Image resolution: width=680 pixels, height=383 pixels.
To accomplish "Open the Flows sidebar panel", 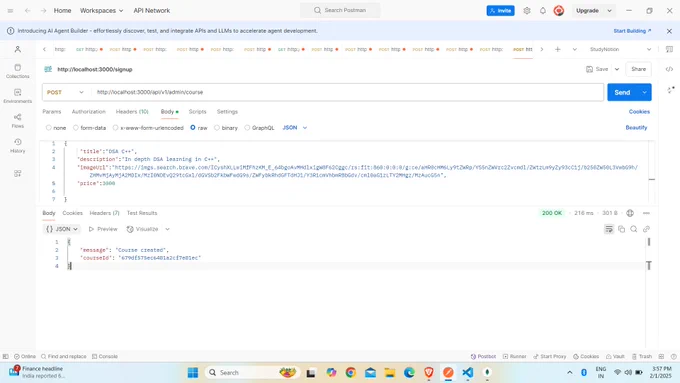I will (x=18, y=121).
